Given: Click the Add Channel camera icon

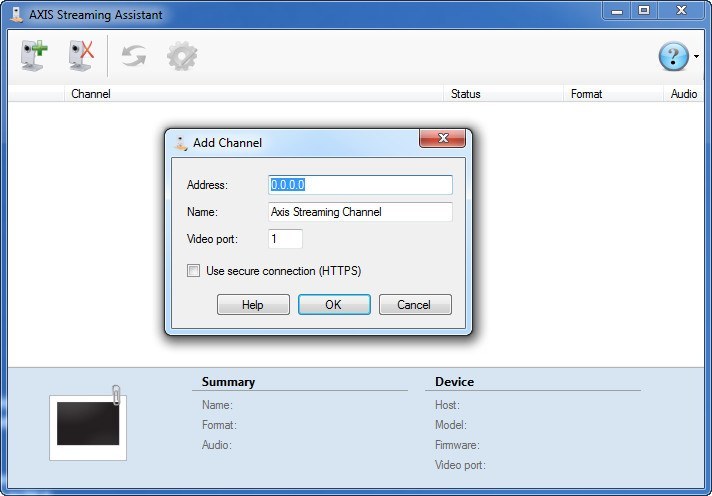Looking at the screenshot, I should click(34, 55).
